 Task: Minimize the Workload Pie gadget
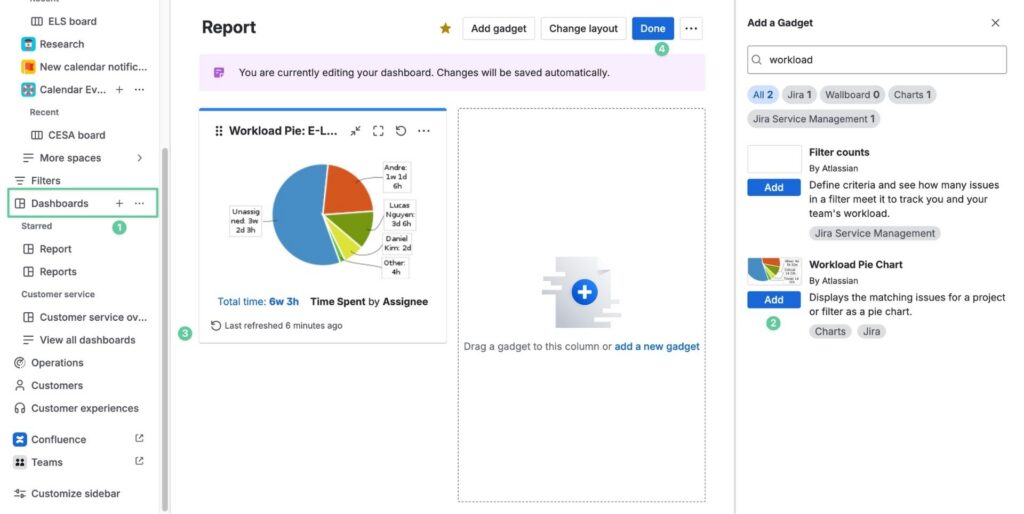point(355,131)
